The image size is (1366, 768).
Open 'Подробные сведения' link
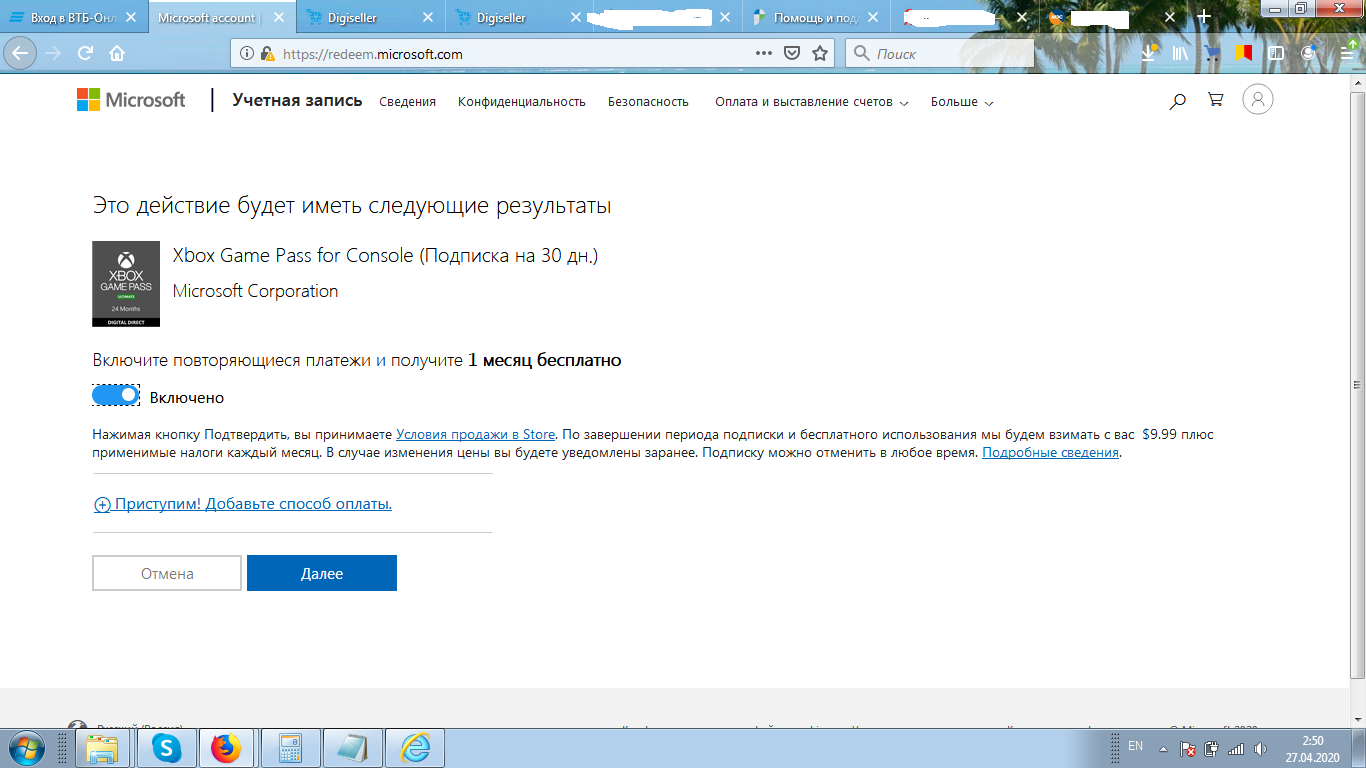pos(1050,453)
